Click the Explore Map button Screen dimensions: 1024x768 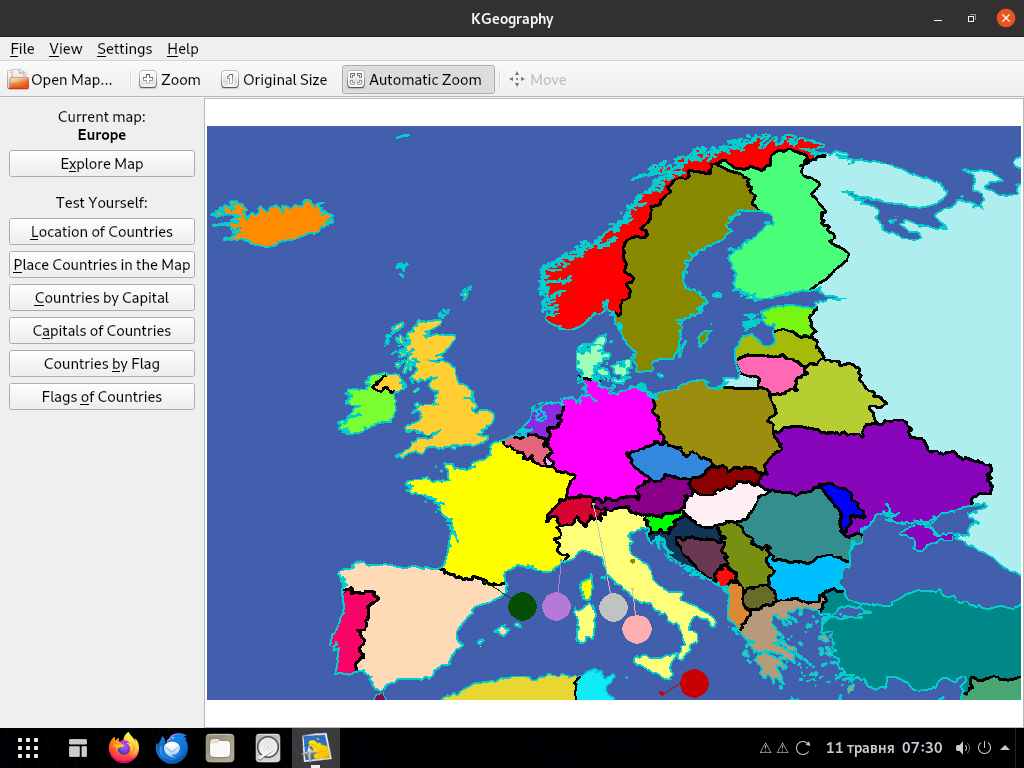102,164
